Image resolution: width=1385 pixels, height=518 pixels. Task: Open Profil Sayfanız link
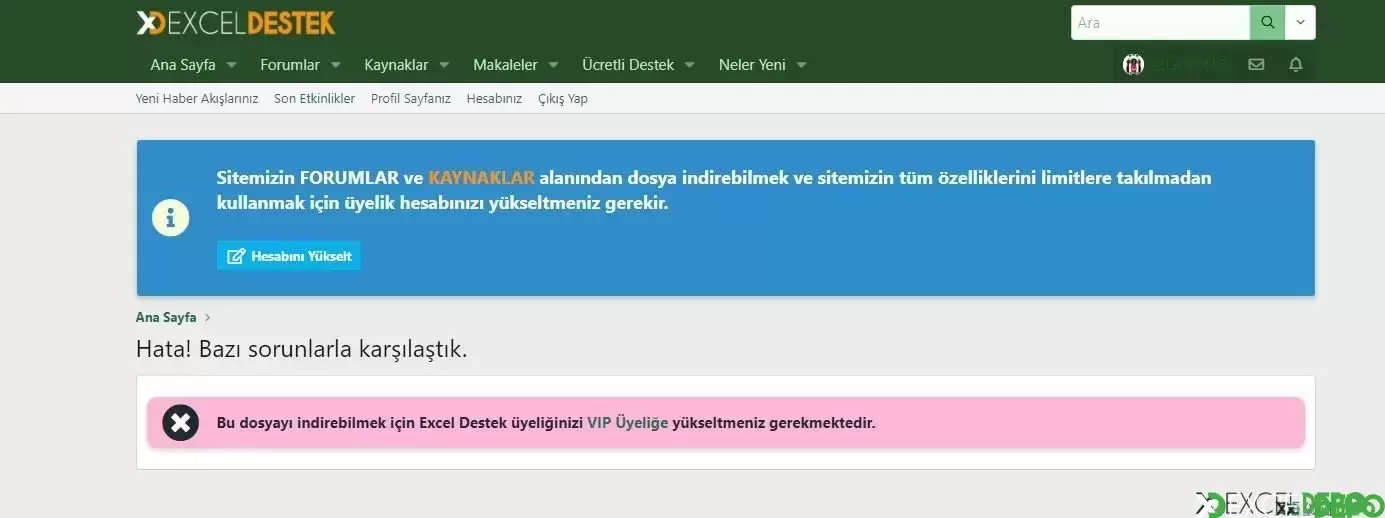point(411,99)
